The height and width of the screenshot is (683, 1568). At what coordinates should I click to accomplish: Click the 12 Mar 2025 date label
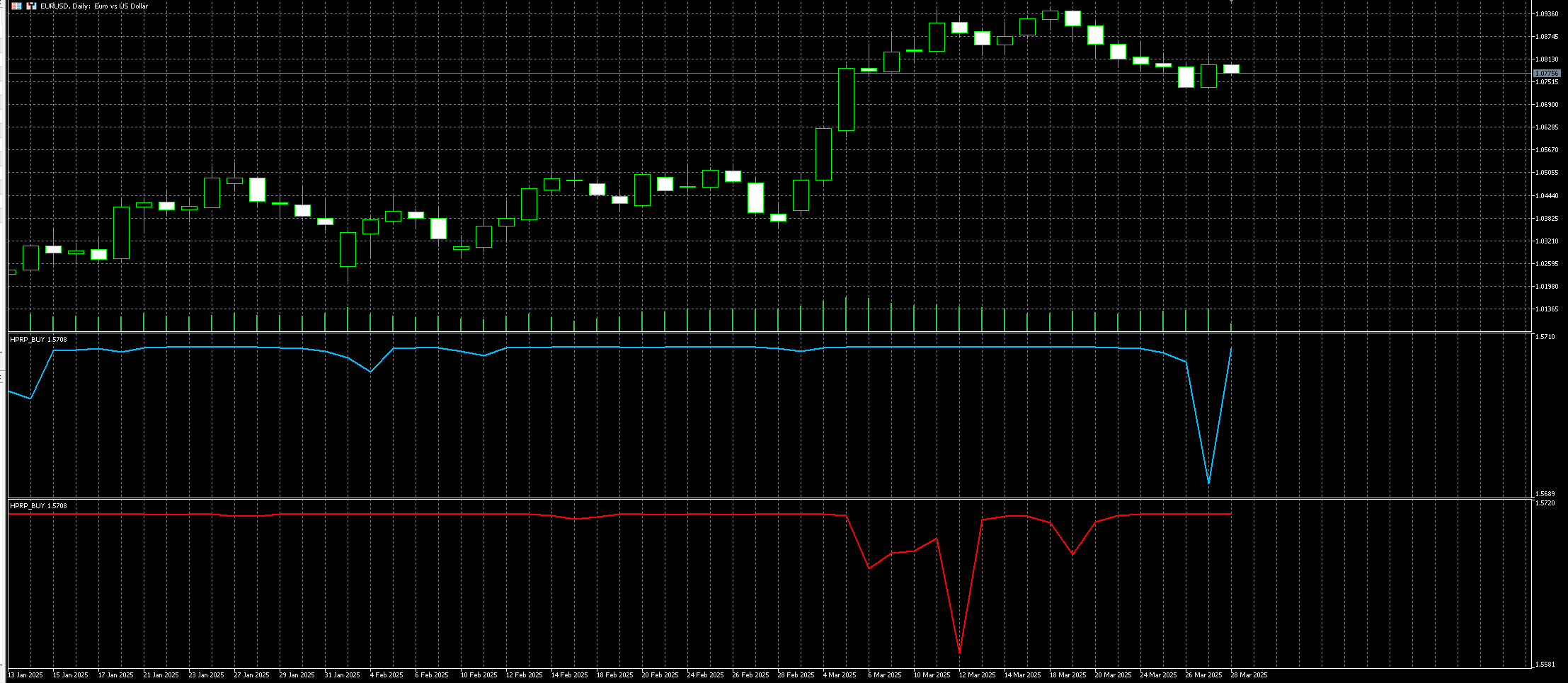[977, 675]
